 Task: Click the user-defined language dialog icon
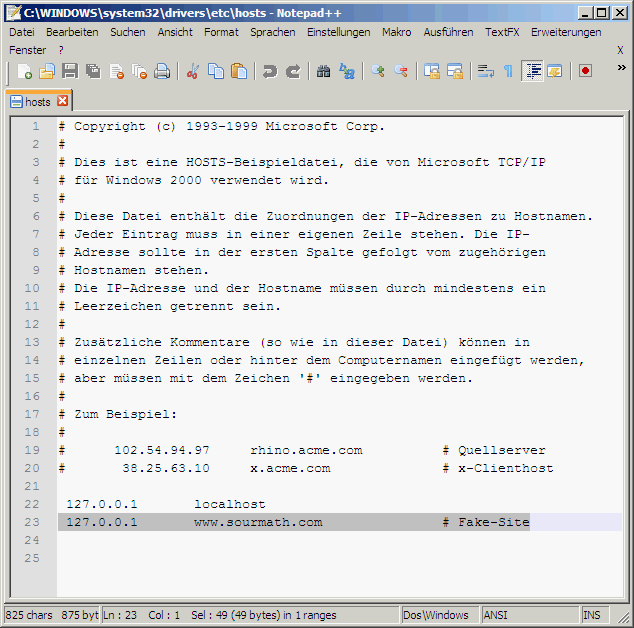(x=555, y=72)
